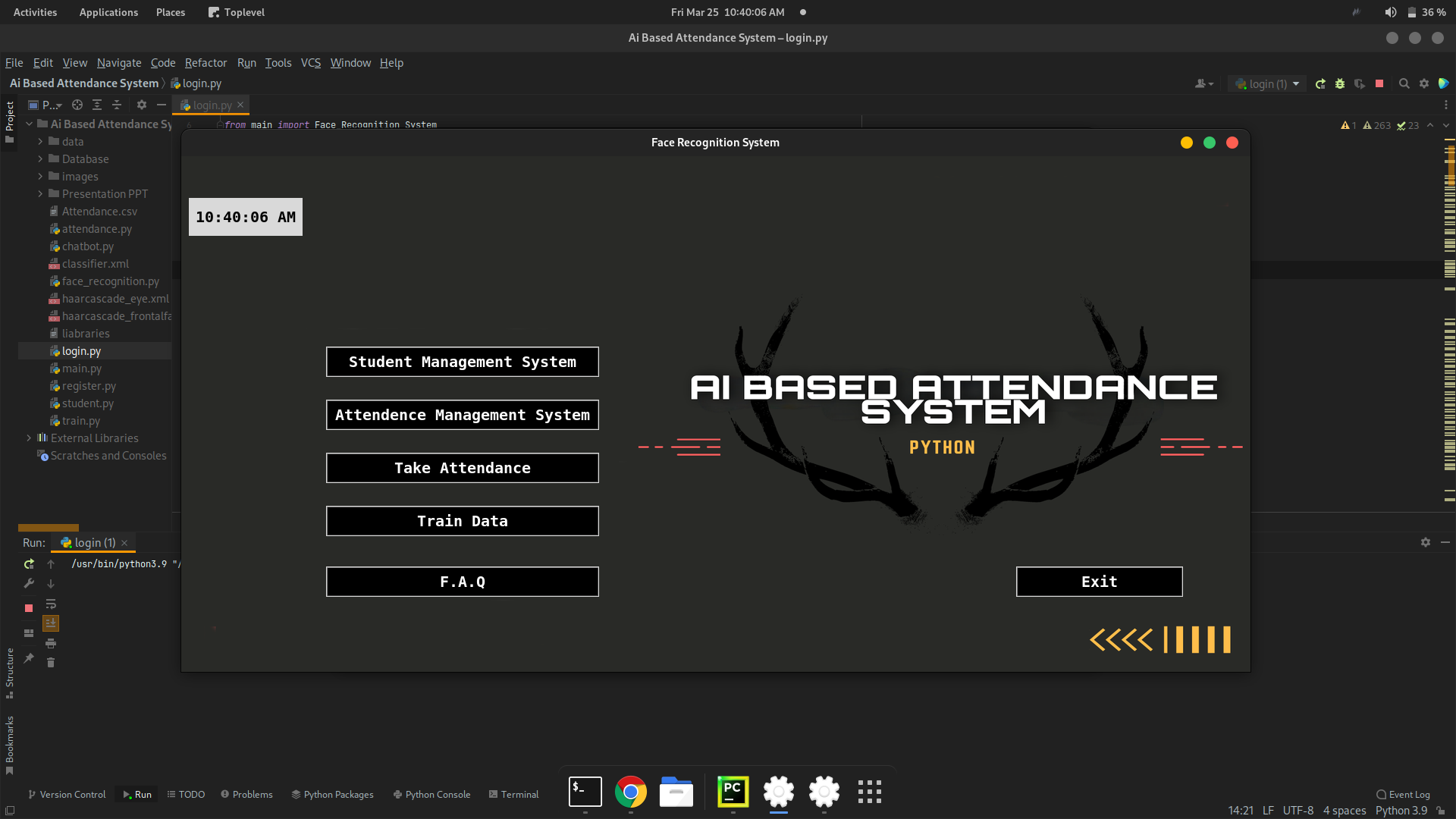Expand the Database folder in project tree

[40, 159]
